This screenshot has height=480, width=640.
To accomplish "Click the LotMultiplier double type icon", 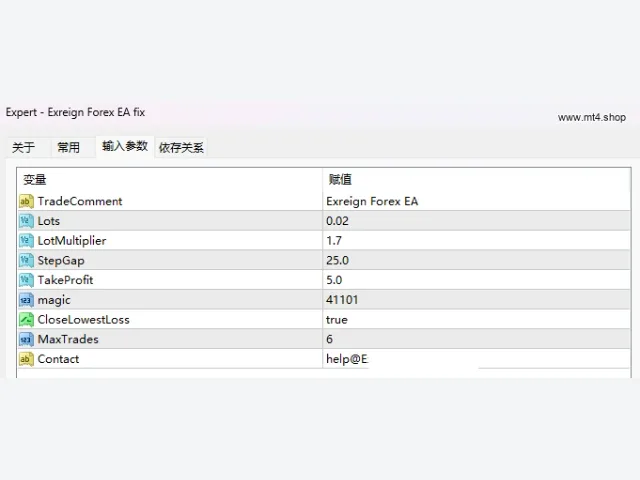I will 26,240.
